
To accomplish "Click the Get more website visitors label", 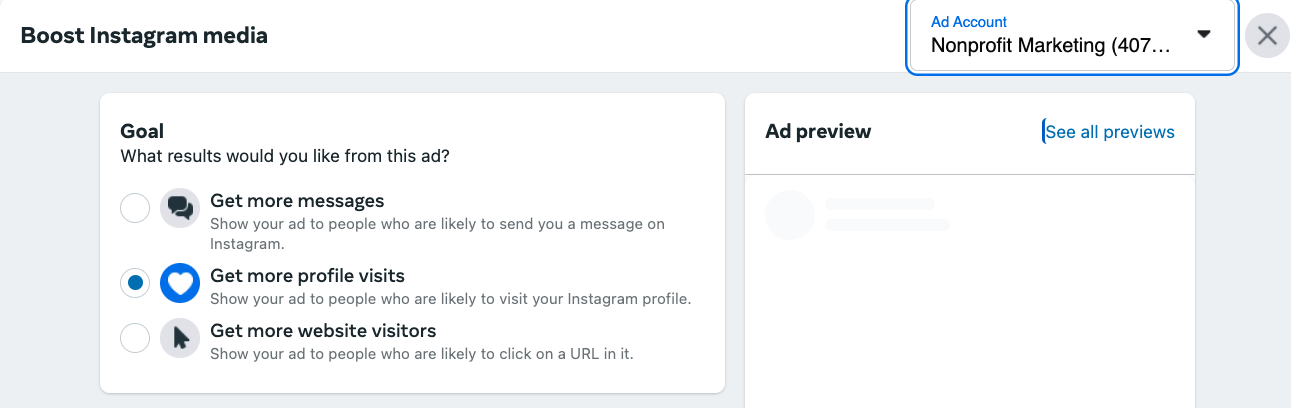I will (x=323, y=330).
